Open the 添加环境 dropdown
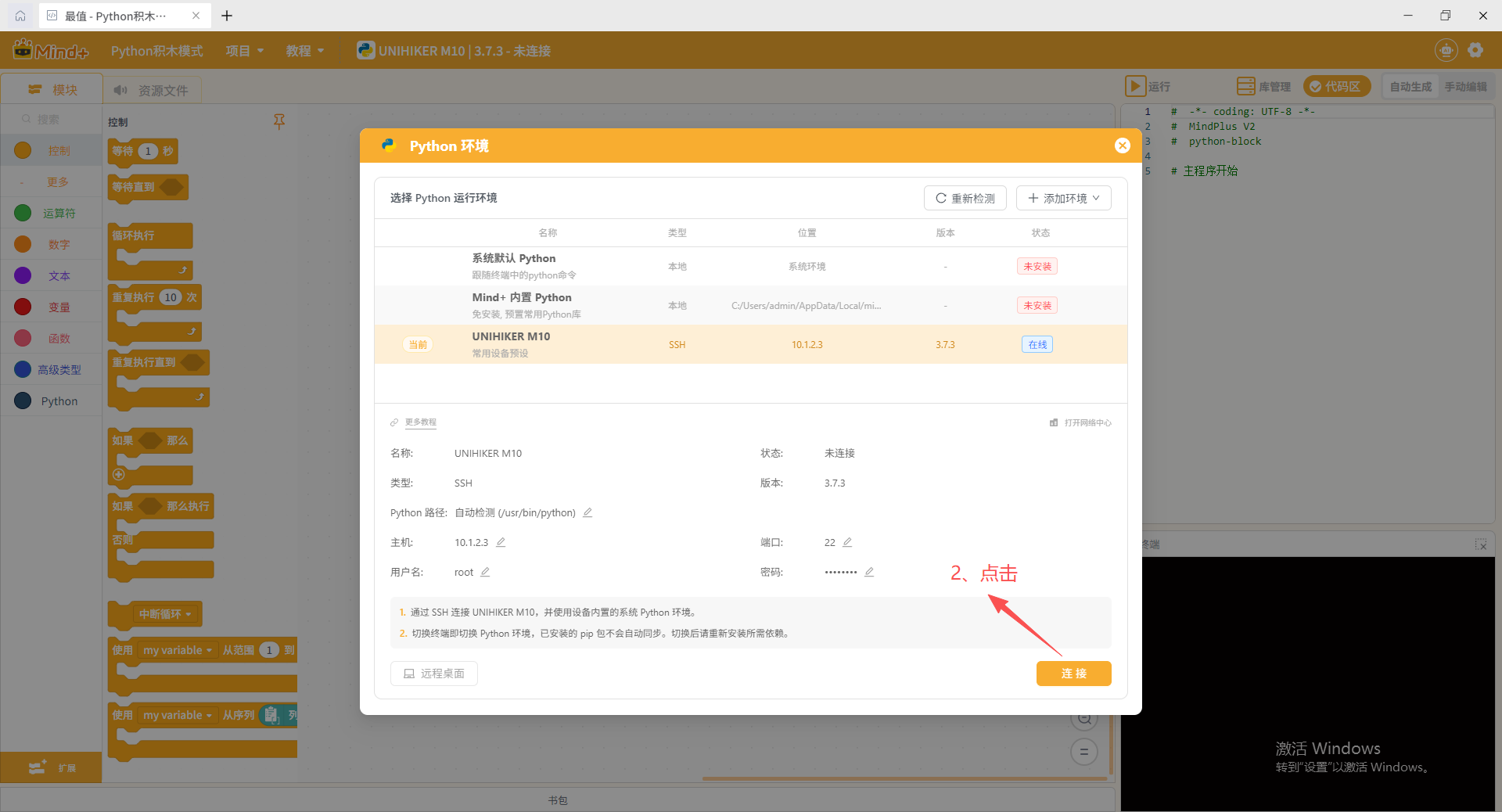Viewport: 1502px width, 812px height. [x=1063, y=198]
